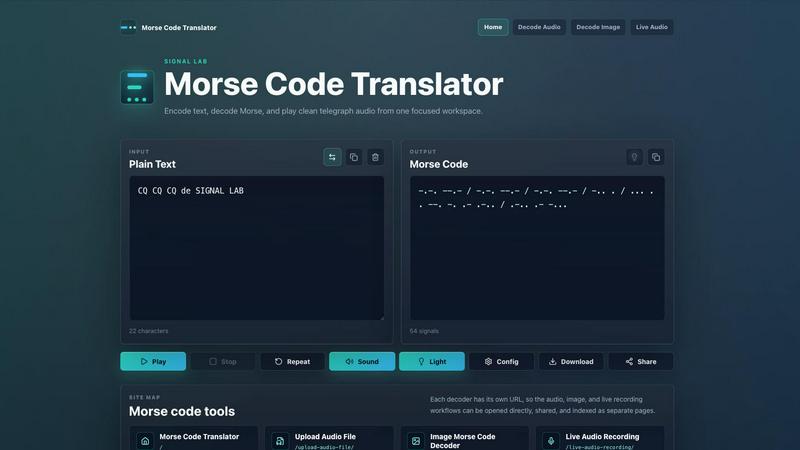Click the Morse Code output area

[x=537, y=248]
